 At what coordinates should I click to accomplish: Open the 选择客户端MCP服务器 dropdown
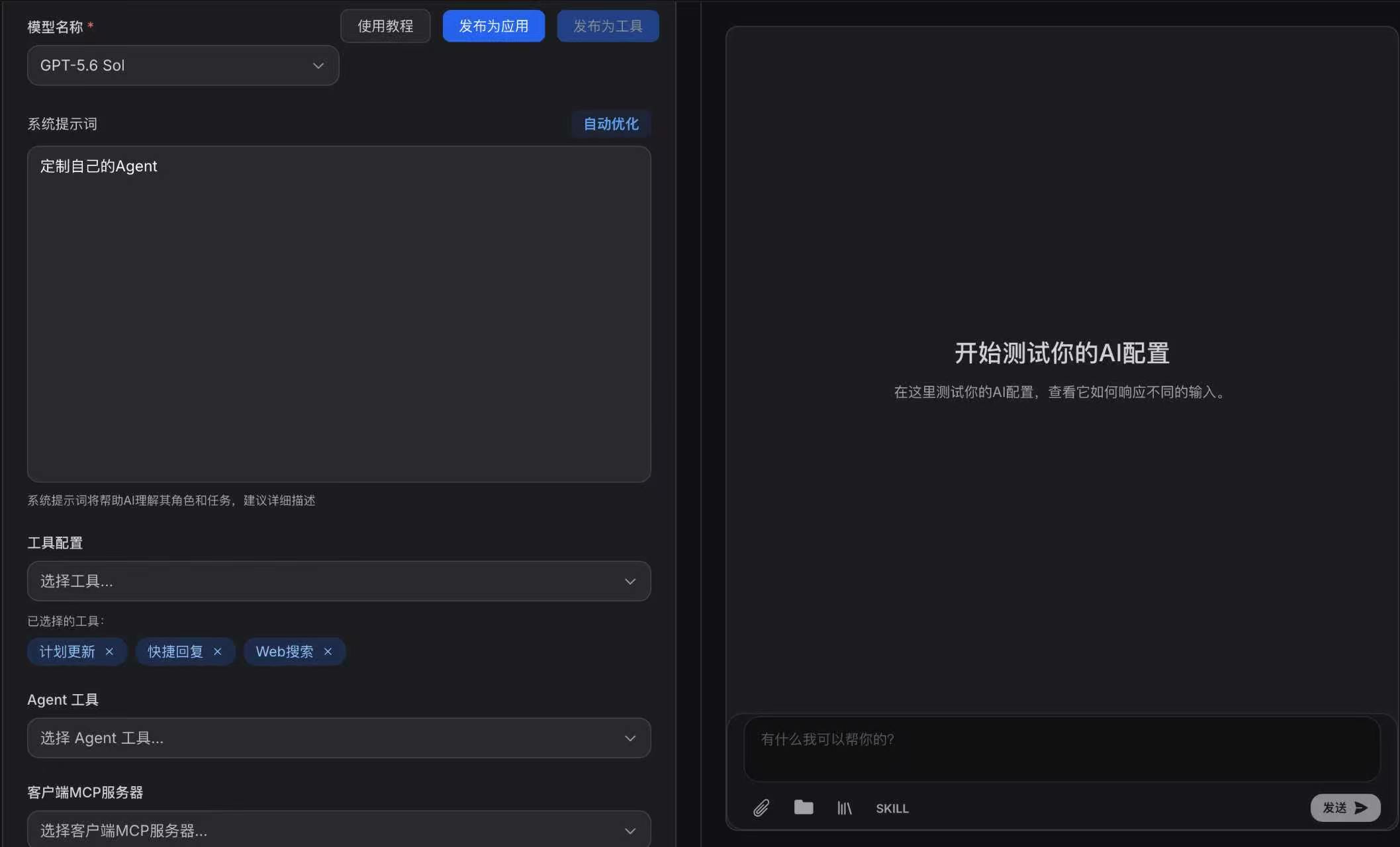[339, 830]
